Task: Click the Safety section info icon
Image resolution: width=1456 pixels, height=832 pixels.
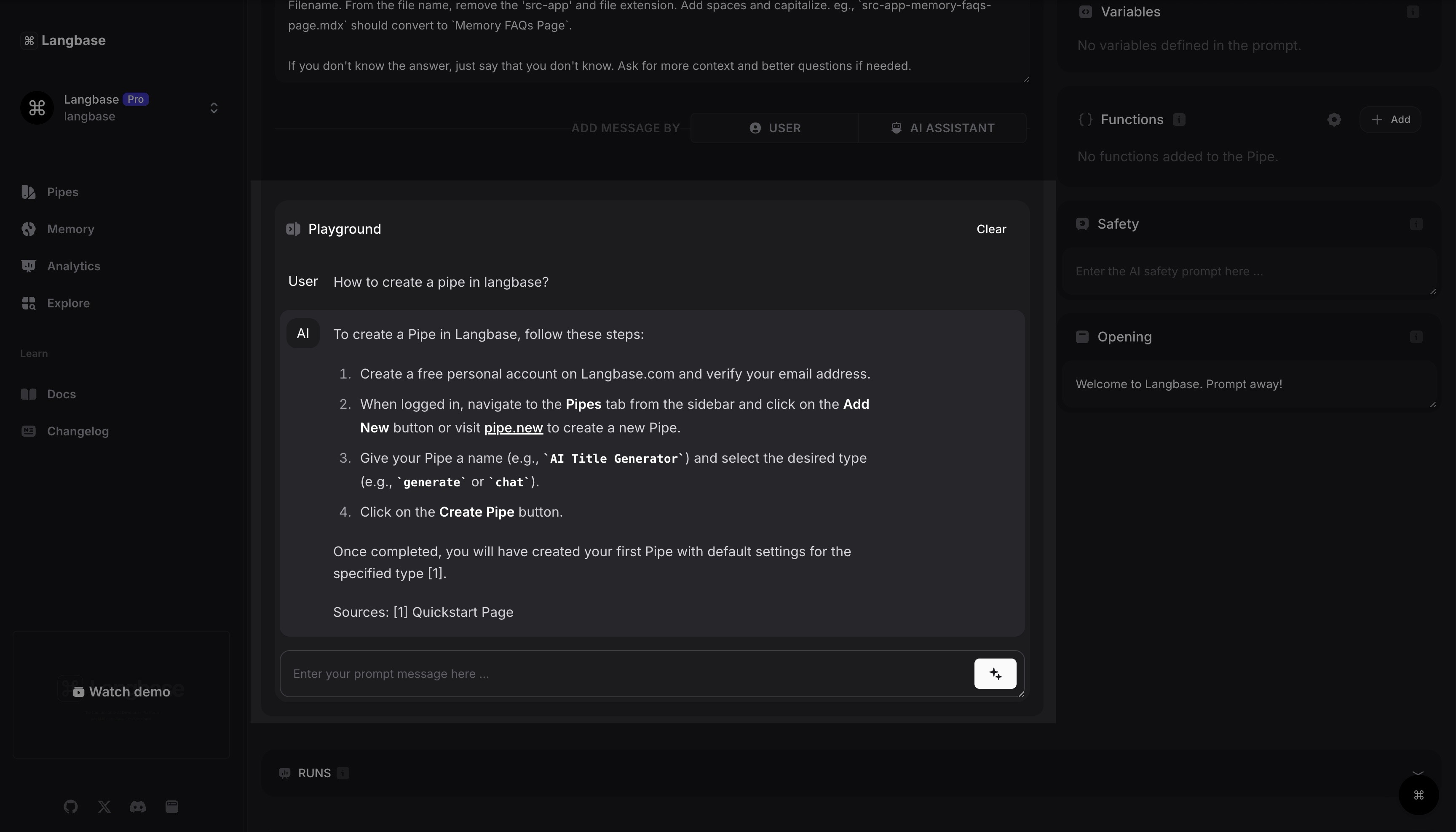Action: 1416,224
